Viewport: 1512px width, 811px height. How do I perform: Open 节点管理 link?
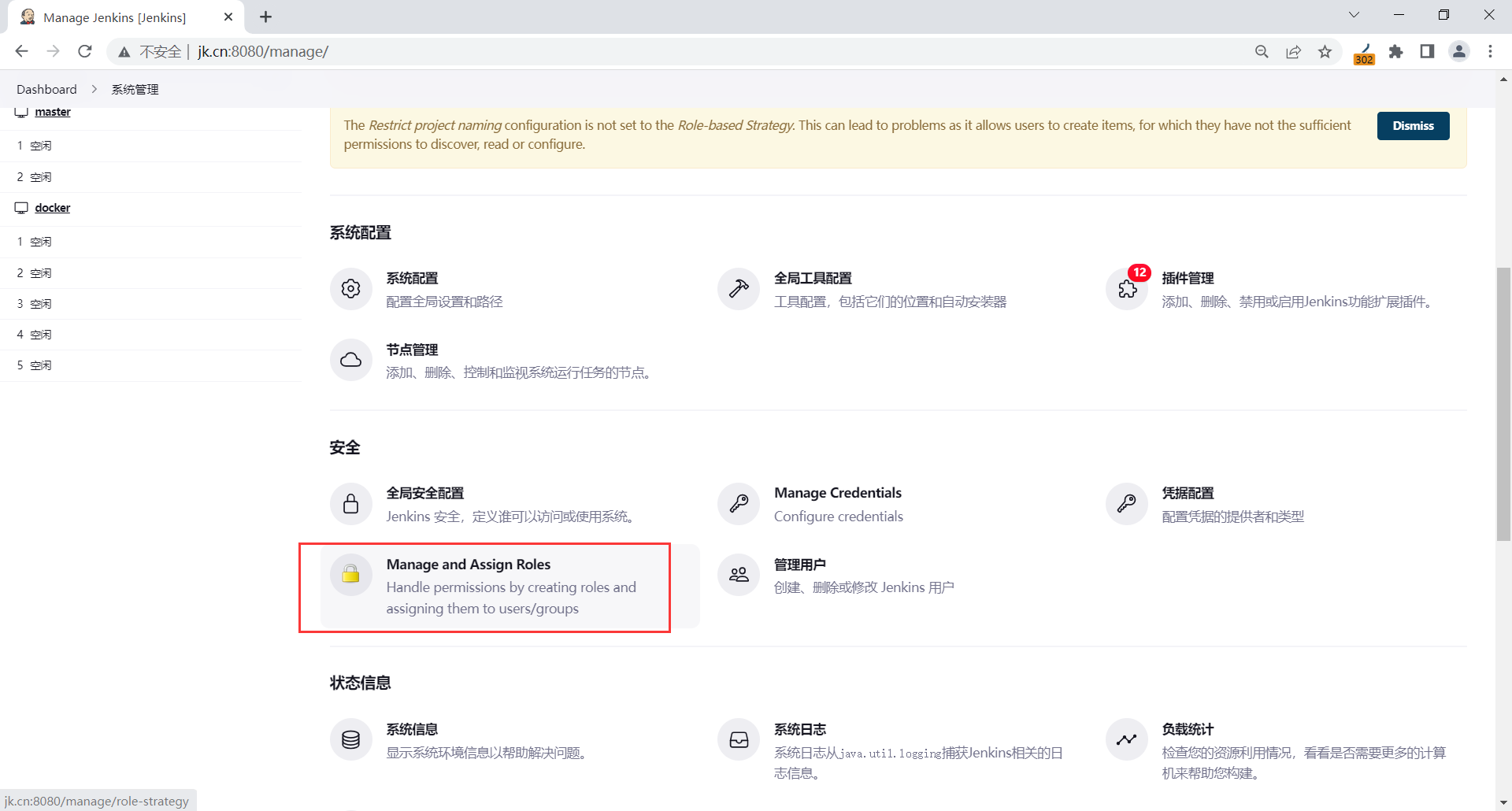coord(412,350)
